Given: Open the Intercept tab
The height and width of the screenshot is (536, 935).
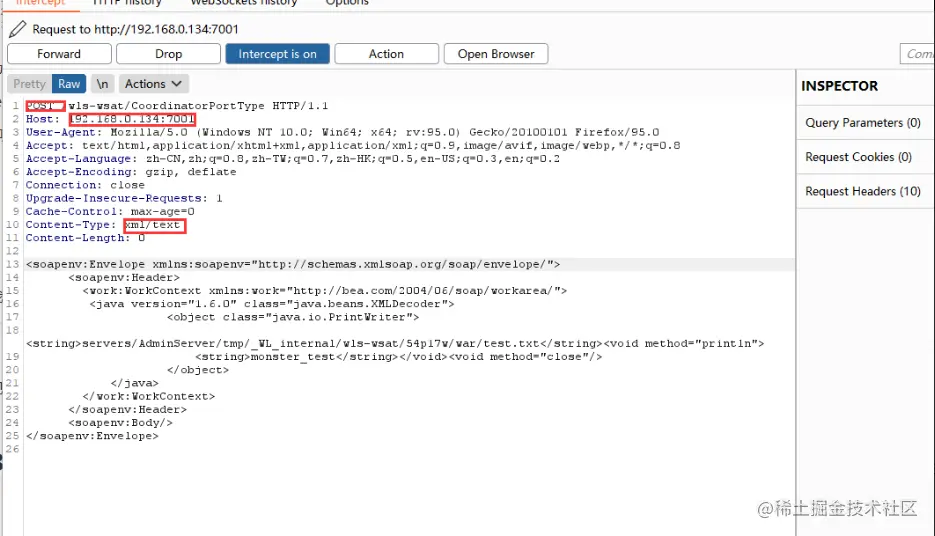Looking at the screenshot, I should click(41, 3).
